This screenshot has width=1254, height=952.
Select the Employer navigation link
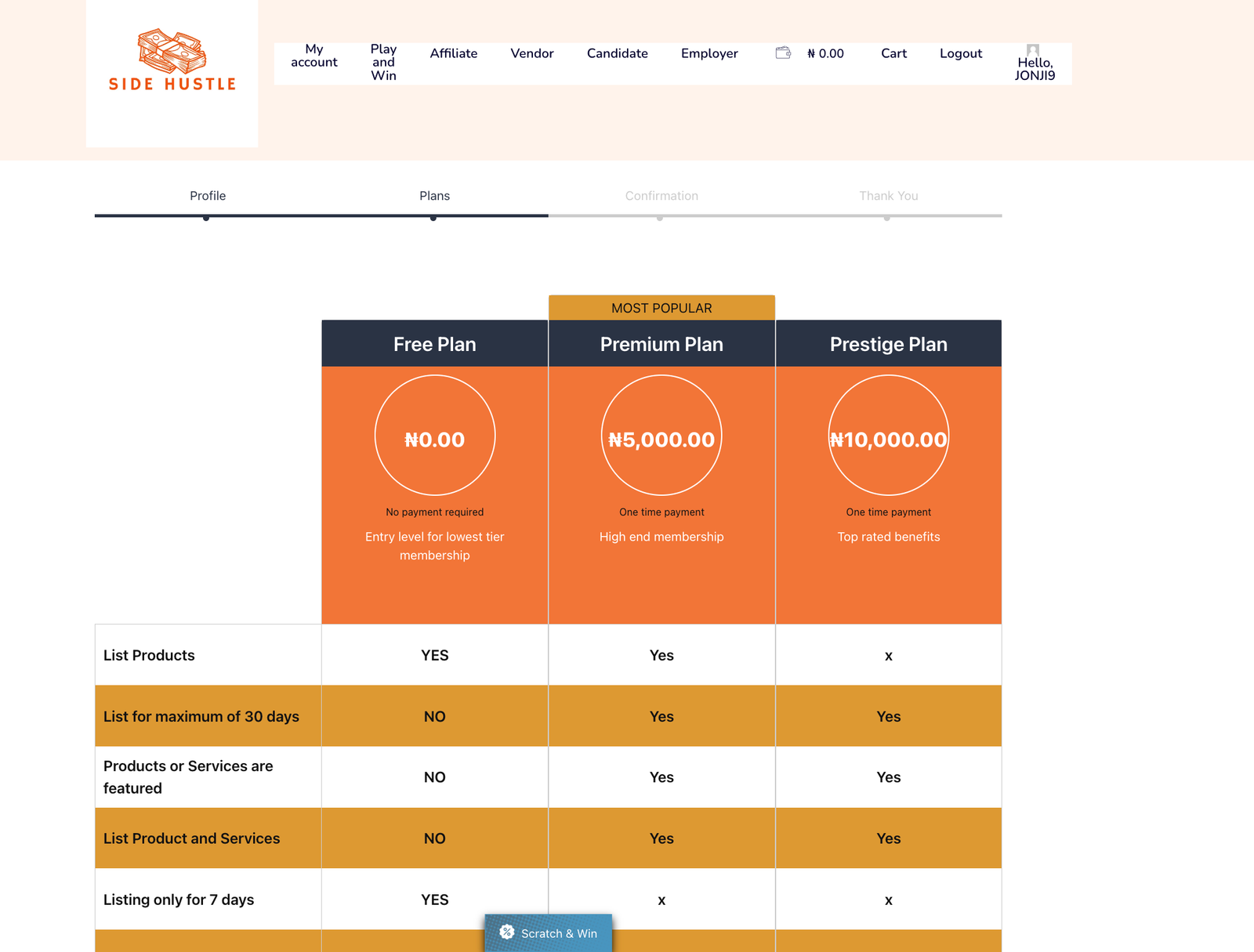coord(709,53)
